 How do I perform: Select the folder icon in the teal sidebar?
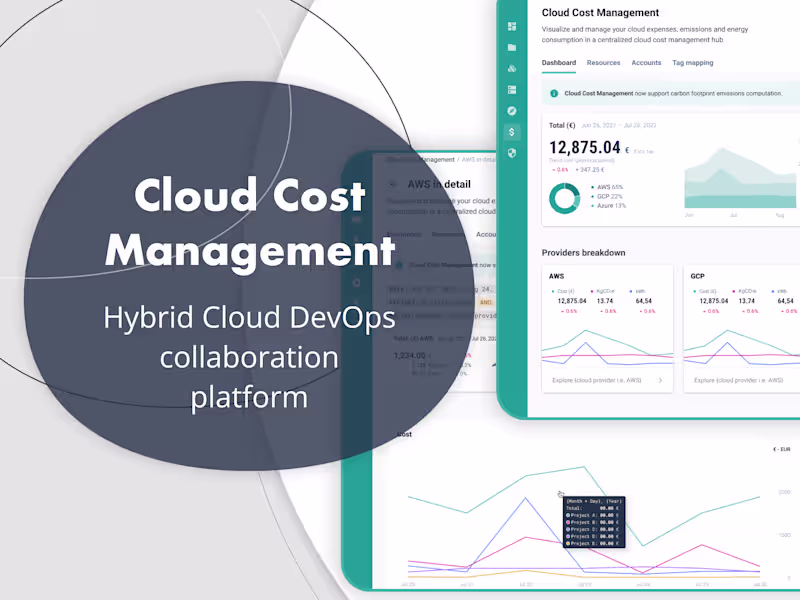pyautogui.click(x=513, y=48)
